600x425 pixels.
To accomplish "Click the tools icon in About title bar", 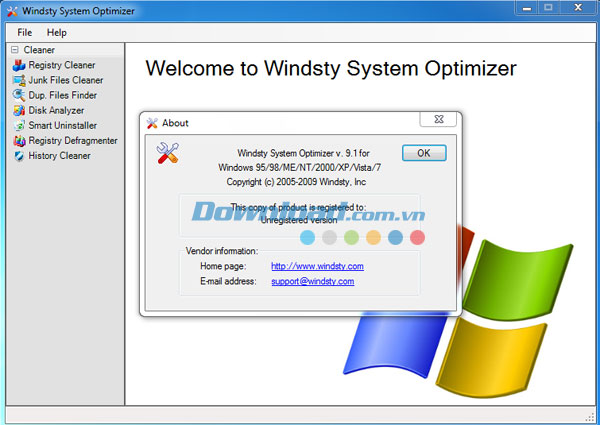I will [x=152, y=123].
